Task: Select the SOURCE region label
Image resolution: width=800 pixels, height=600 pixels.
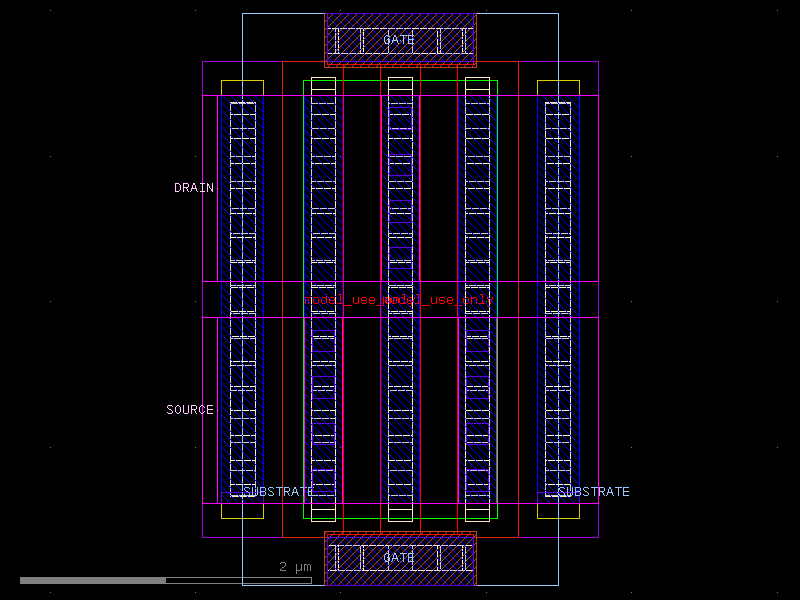Action: 190,409
